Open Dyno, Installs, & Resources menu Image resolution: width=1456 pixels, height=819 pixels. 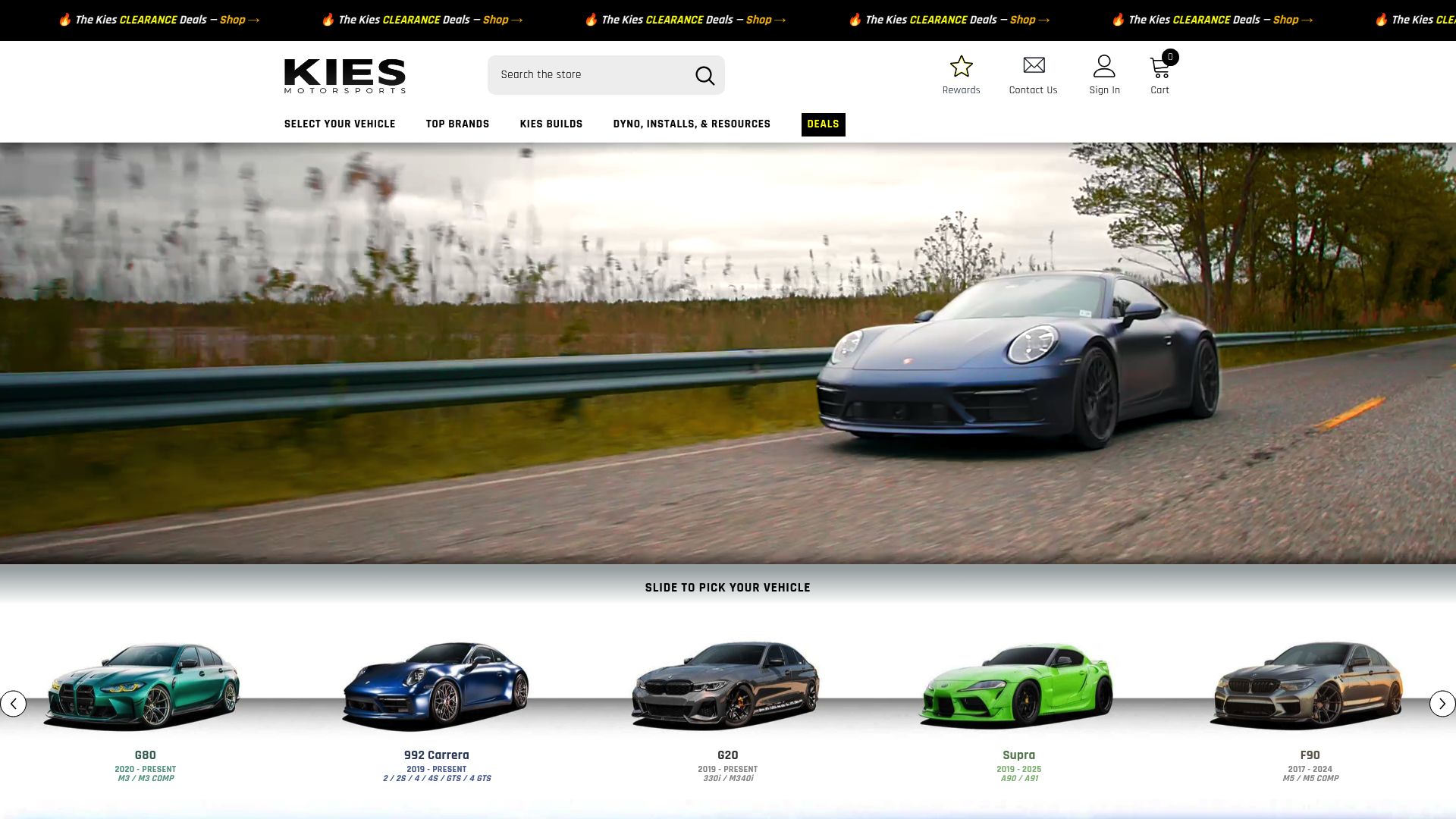(692, 124)
